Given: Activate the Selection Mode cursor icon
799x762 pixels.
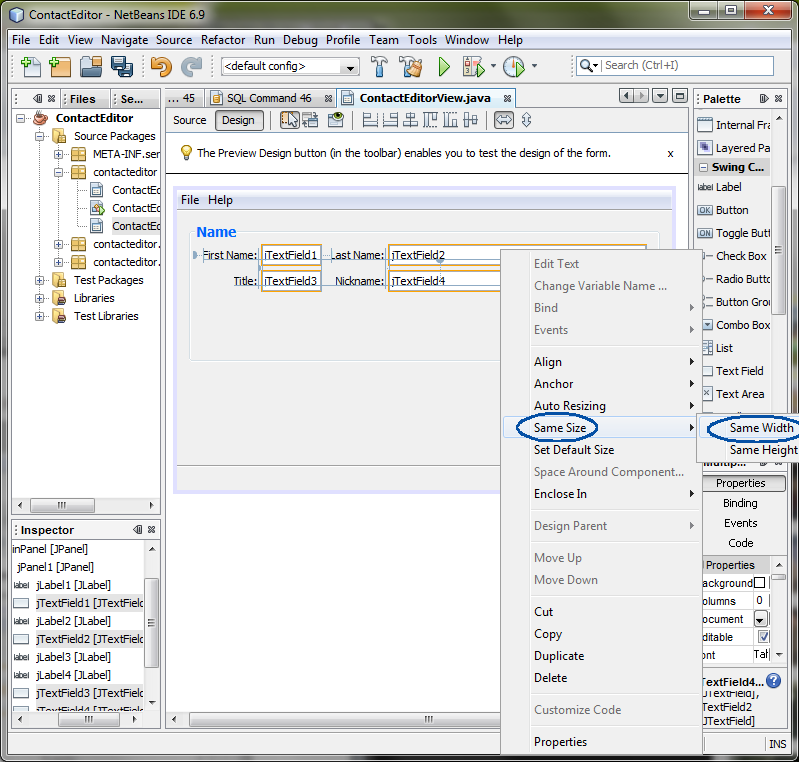Looking at the screenshot, I should [289, 120].
